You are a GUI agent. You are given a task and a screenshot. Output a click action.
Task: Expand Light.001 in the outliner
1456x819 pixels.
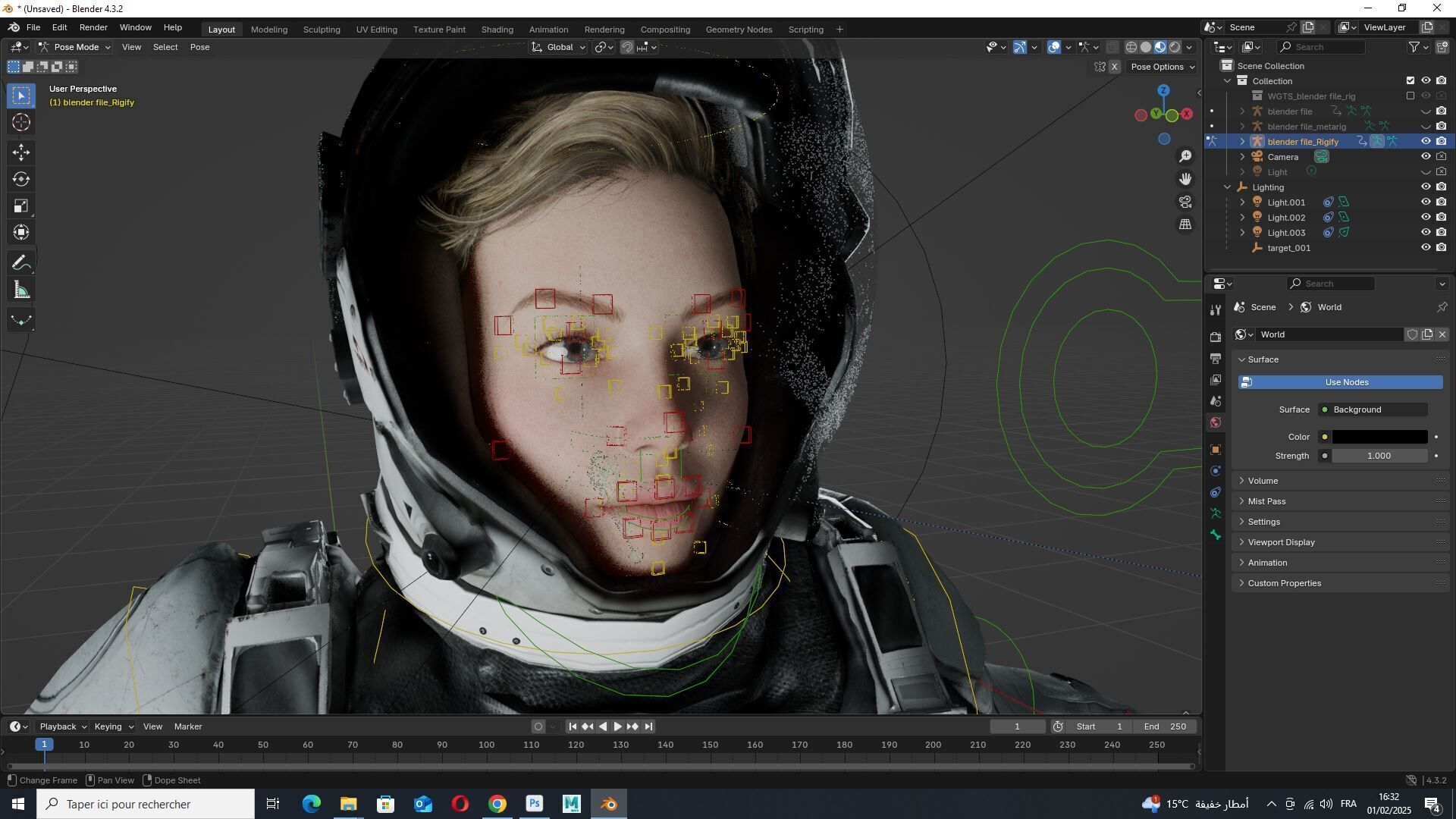coord(1242,202)
